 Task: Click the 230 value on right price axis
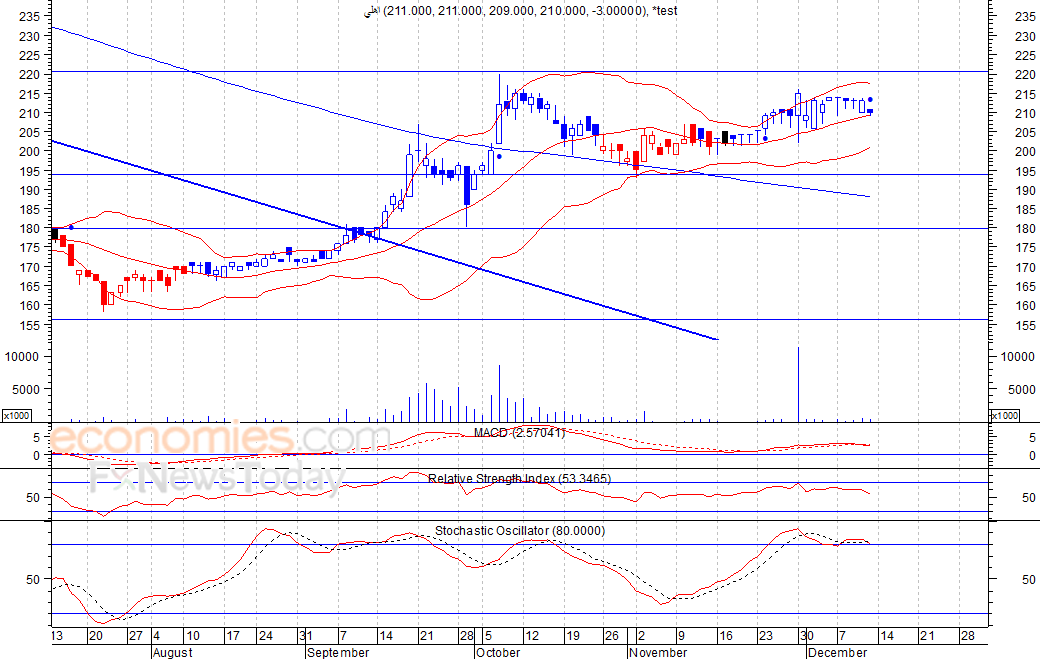(1025, 36)
